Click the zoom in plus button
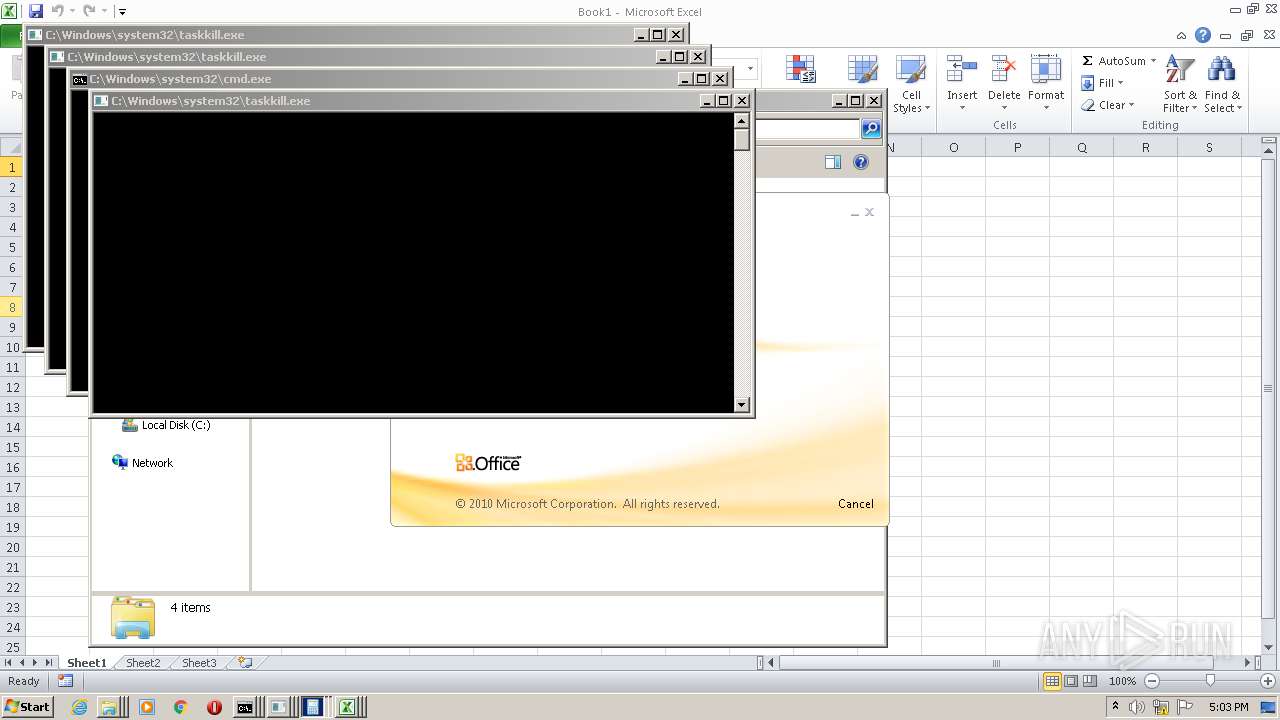 1268,681
